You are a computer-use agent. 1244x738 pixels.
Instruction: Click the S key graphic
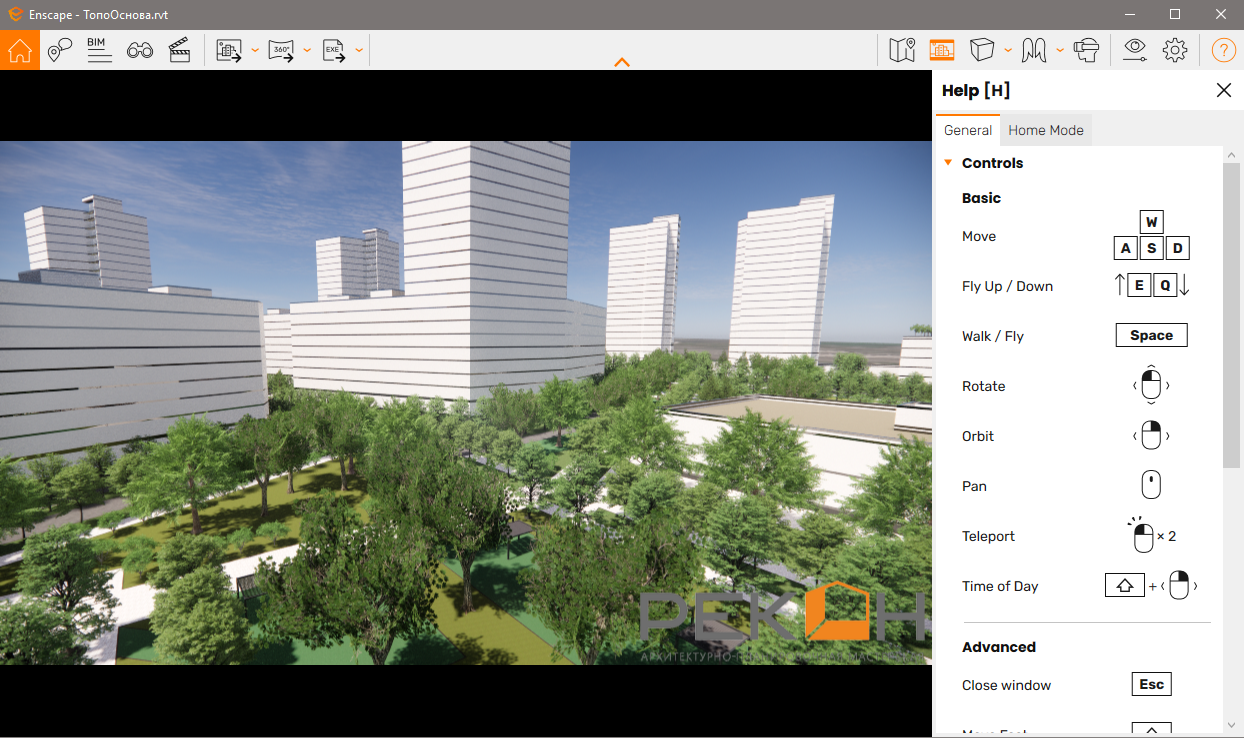click(x=1152, y=248)
